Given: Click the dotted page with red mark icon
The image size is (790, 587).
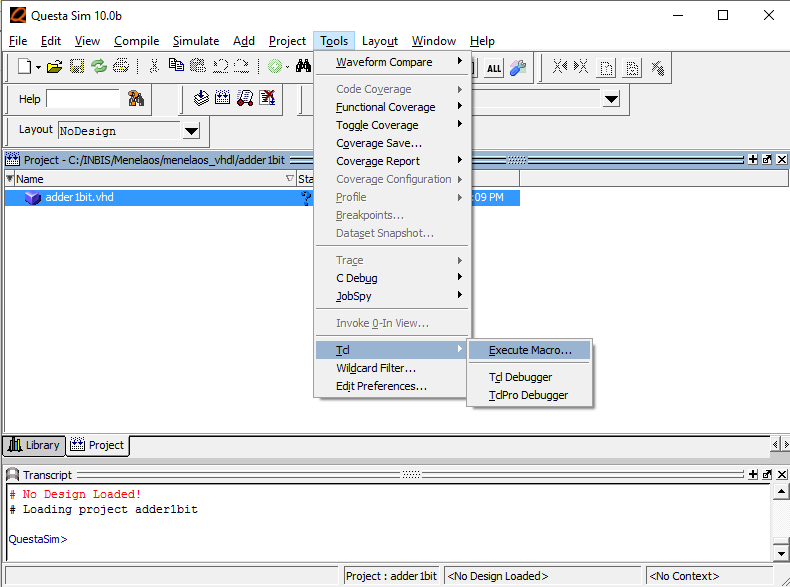Looking at the screenshot, I should click(x=632, y=68).
